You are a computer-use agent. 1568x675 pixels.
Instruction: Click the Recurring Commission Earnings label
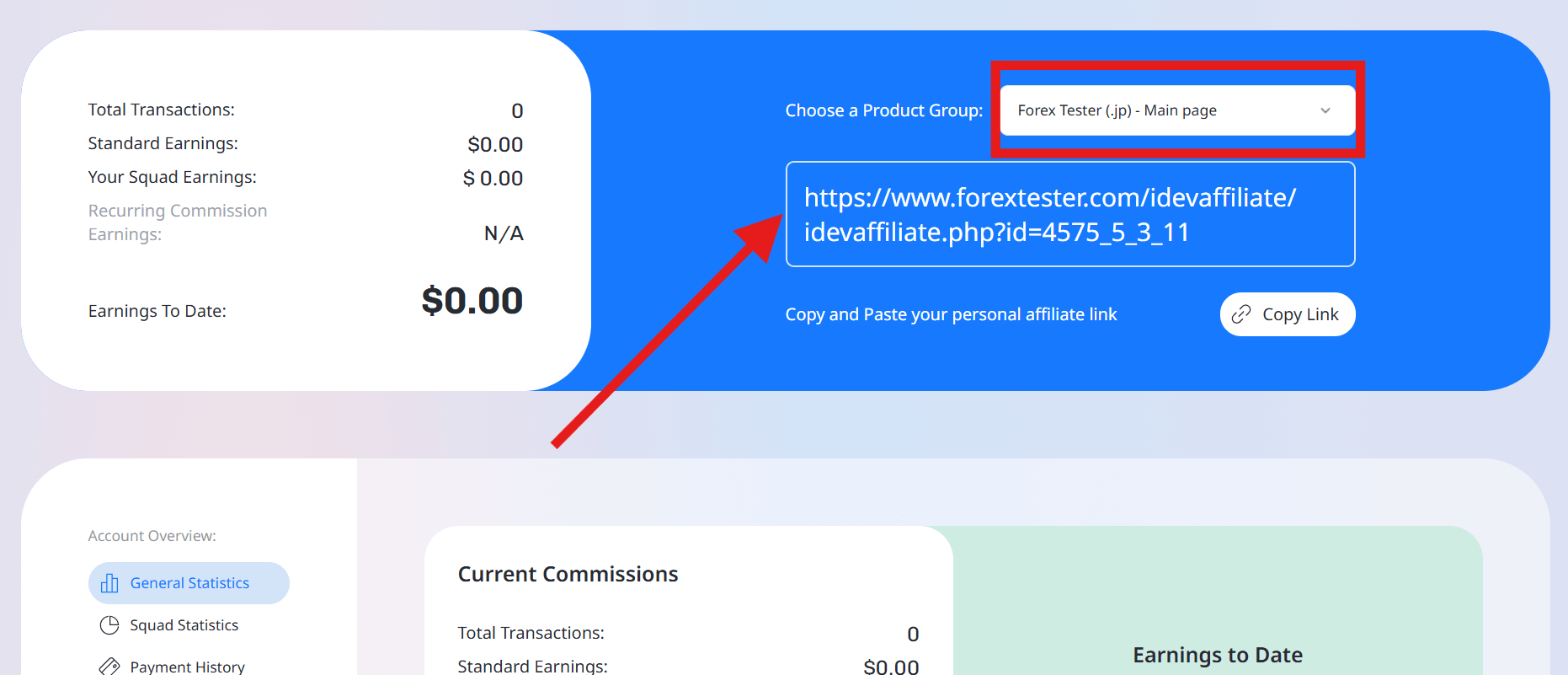(178, 222)
